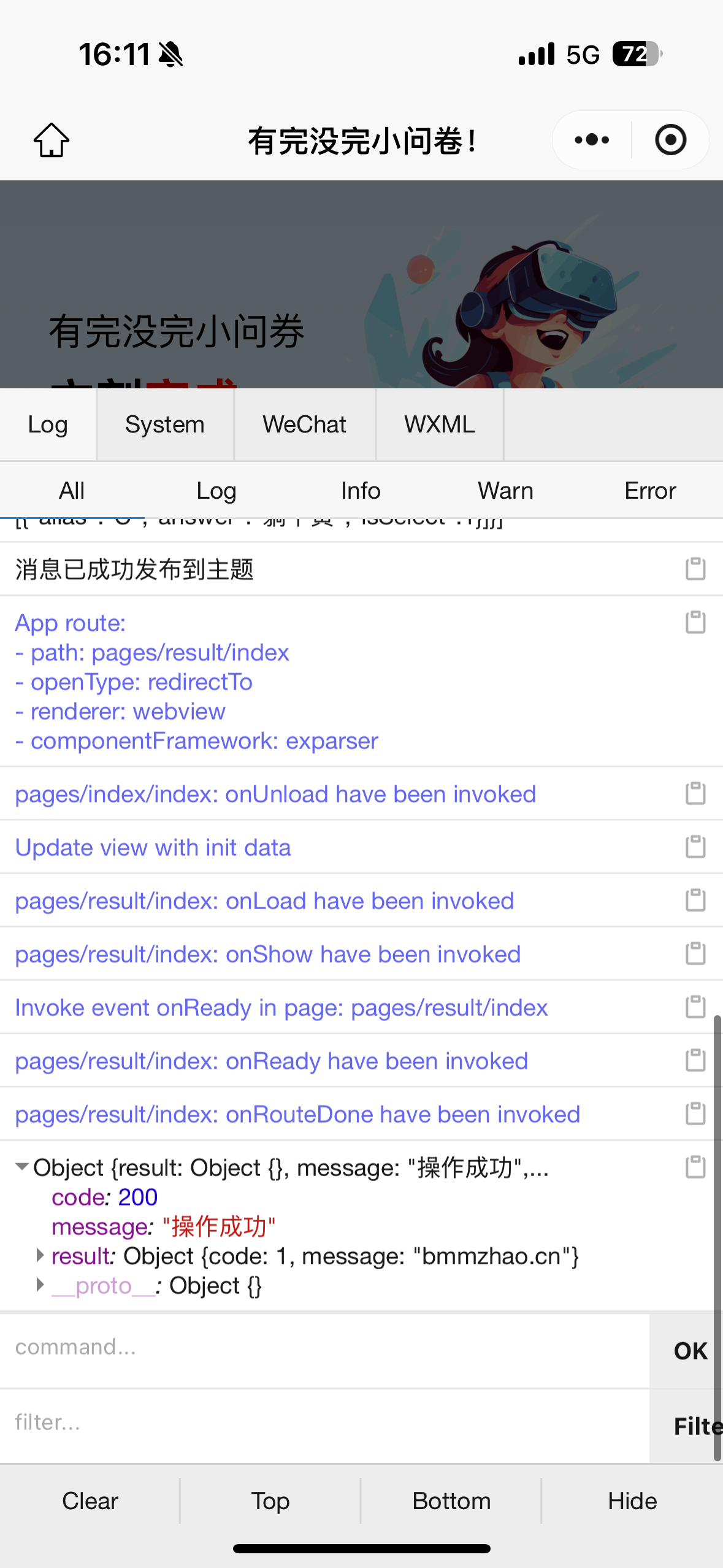Viewport: 723px width, 1568px height.
Task: Copy the 消息已成功发布到主题 log entry
Action: tap(695, 569)
